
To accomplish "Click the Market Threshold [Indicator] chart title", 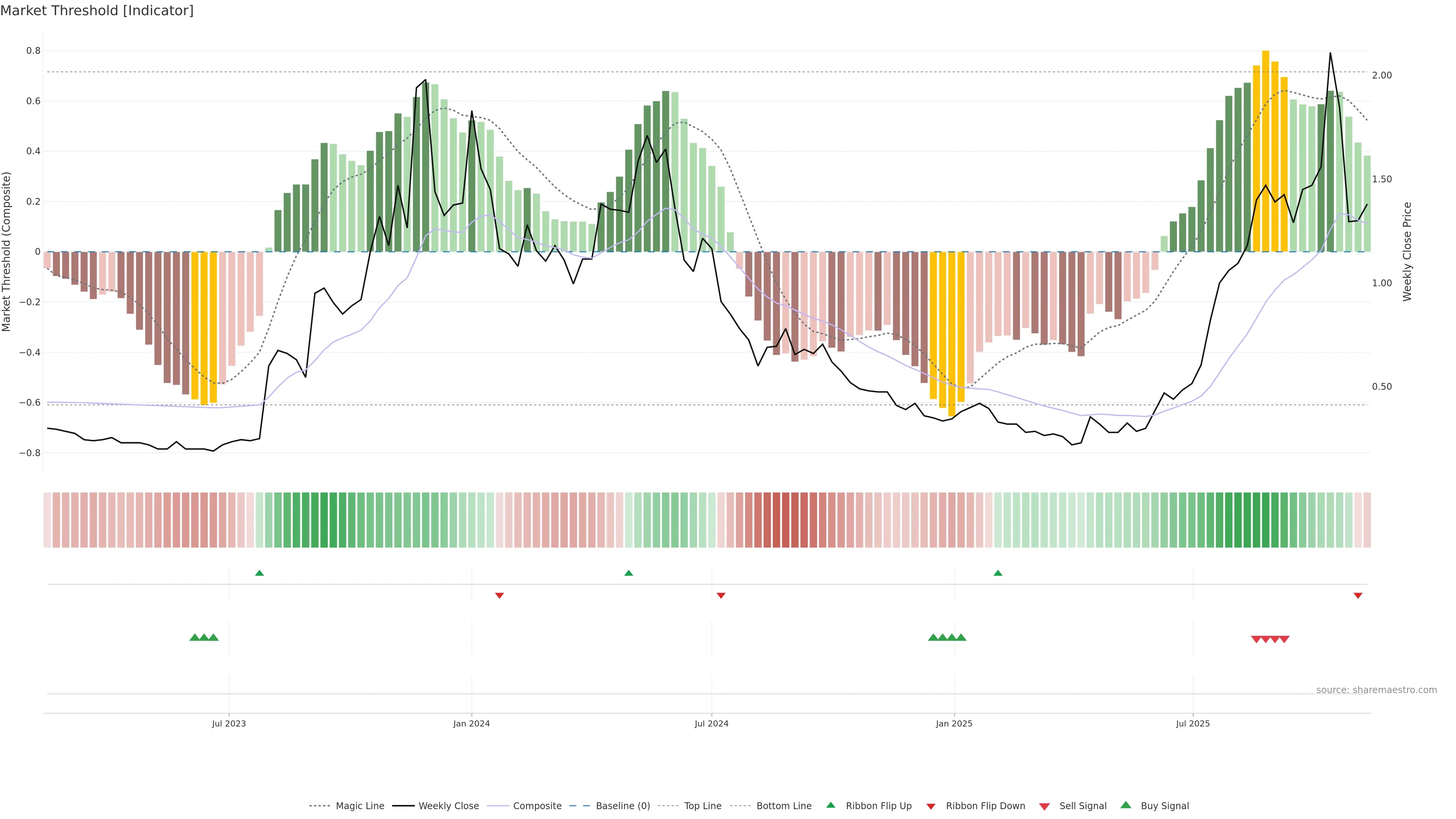I will [x=97, y=11].
